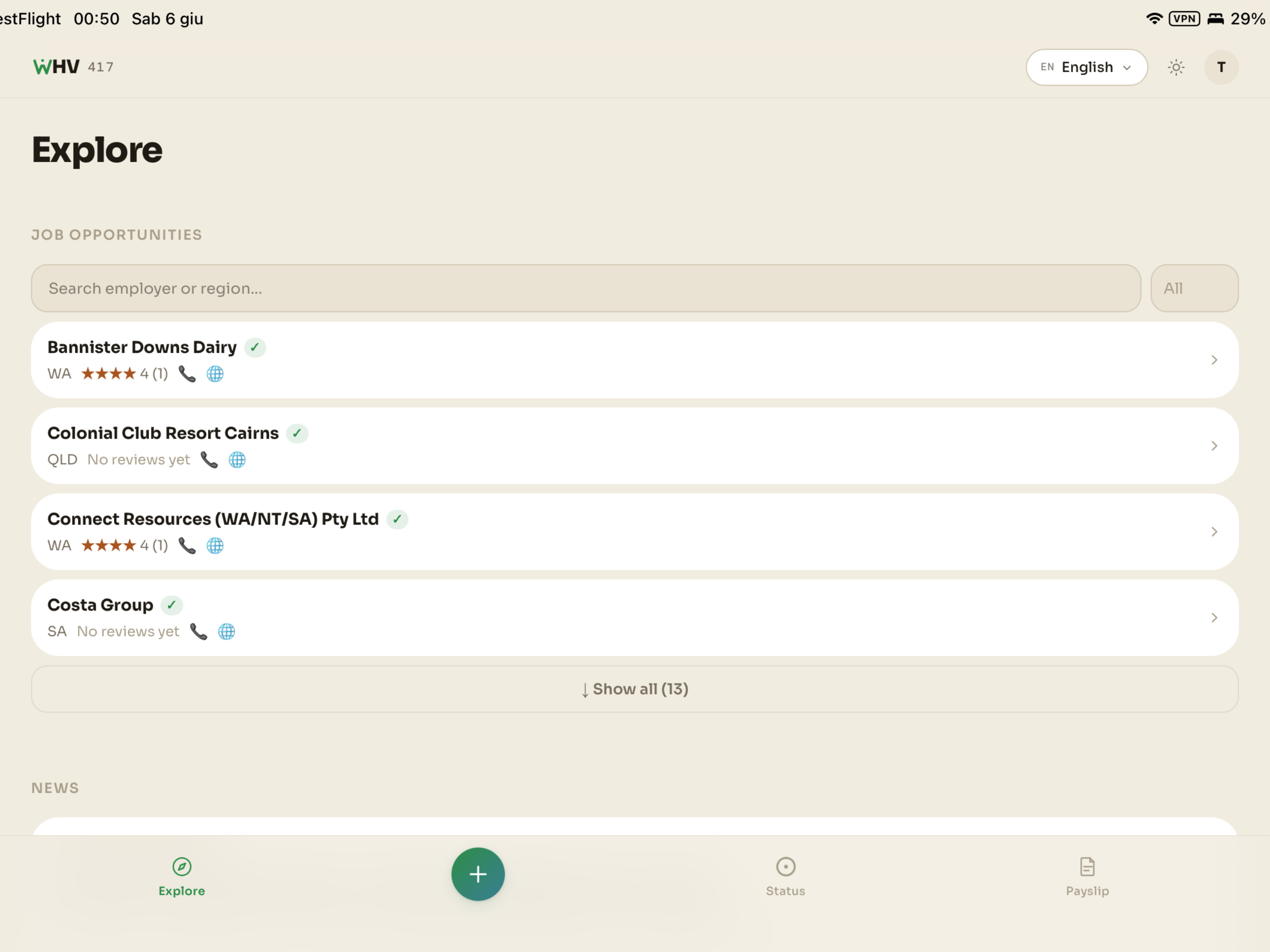Image resolution: width=1270 pixels, height=952 pixels.
Task: Tap verified badge next to Colonial Club Resort Cairns
Action: pos(297,433)
